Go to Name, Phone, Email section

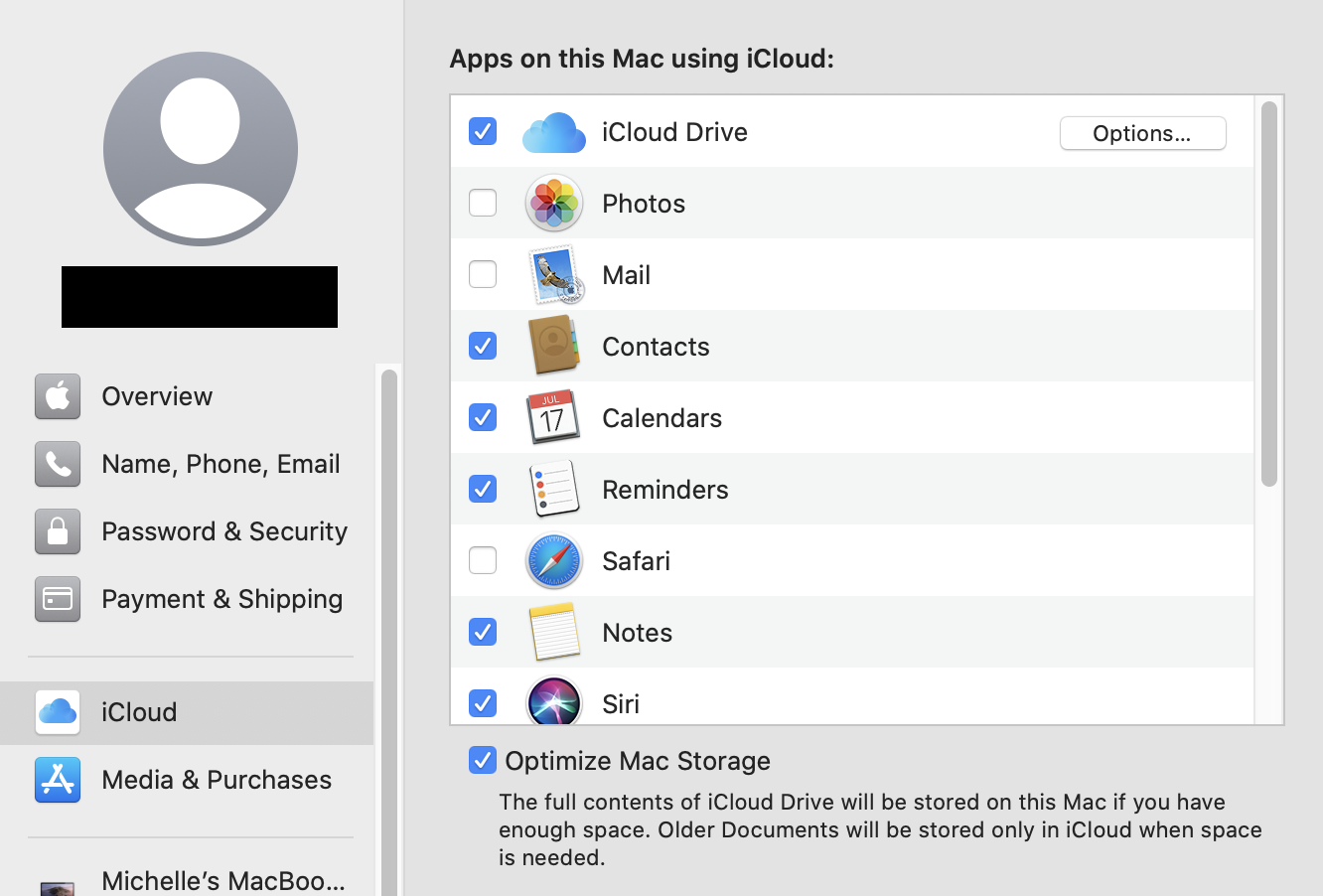[187, 464]
